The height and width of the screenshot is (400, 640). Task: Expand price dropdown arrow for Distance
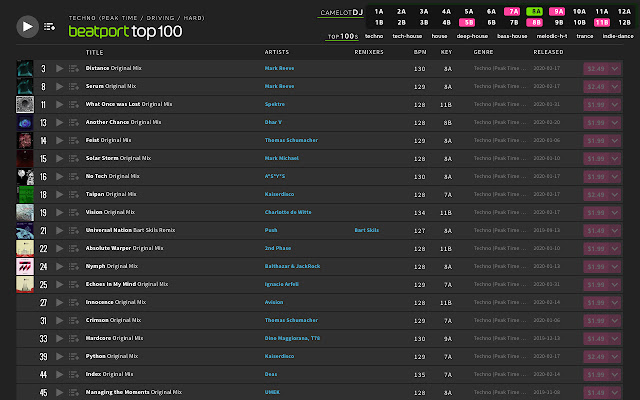click(615, 69)
